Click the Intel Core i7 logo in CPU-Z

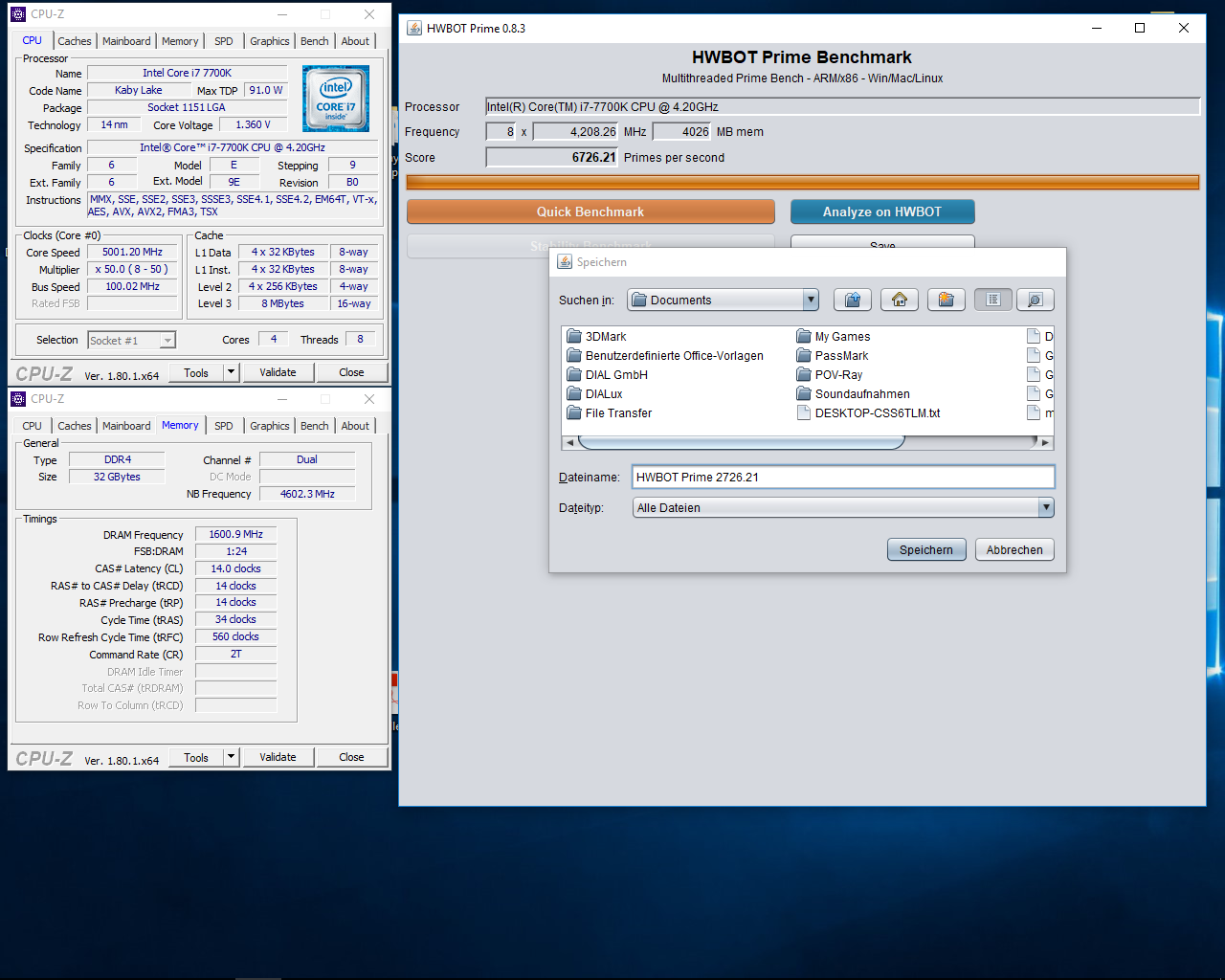(336, 99)
